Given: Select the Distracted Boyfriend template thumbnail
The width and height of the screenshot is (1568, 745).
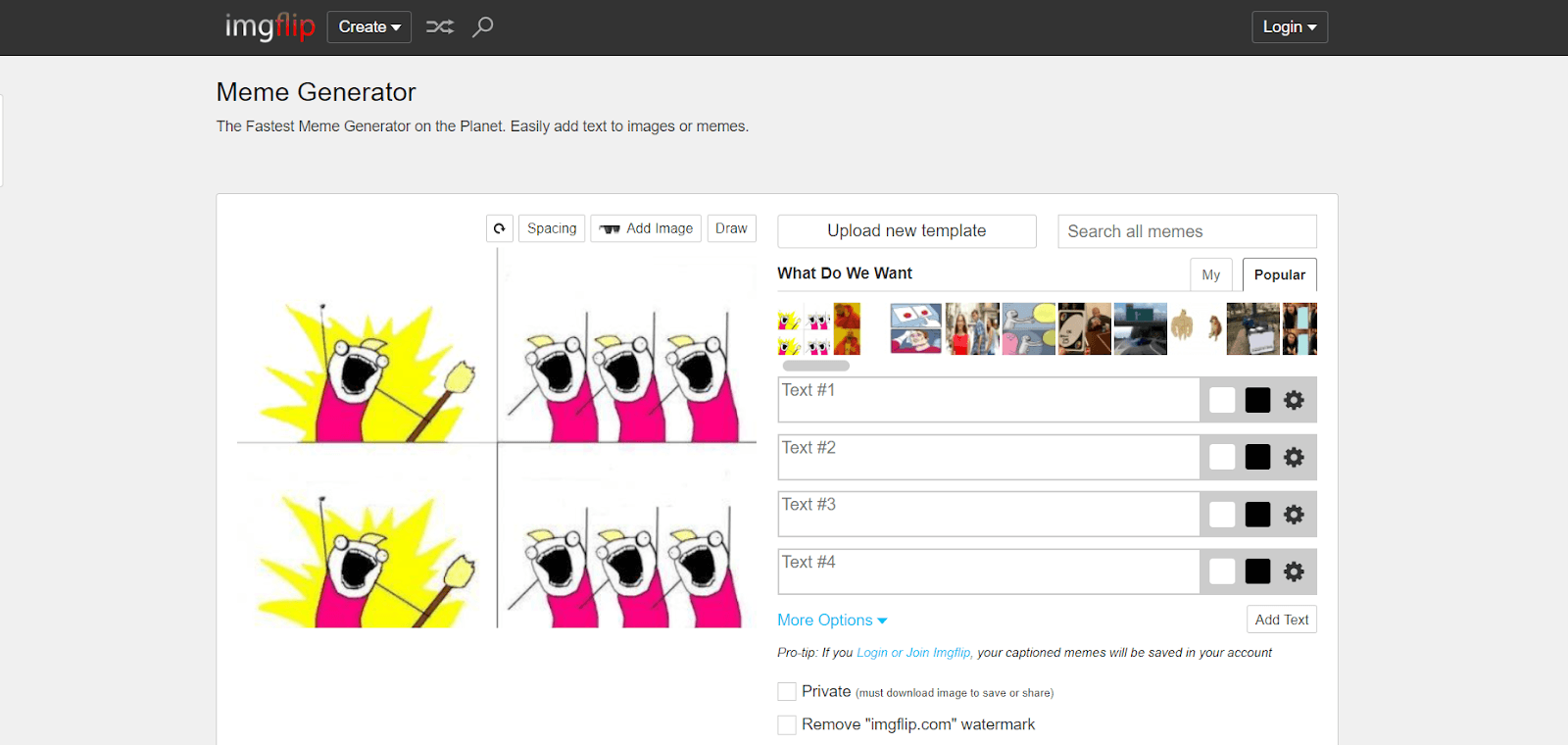Looking at the screenshot, I should tap(972, 329).
